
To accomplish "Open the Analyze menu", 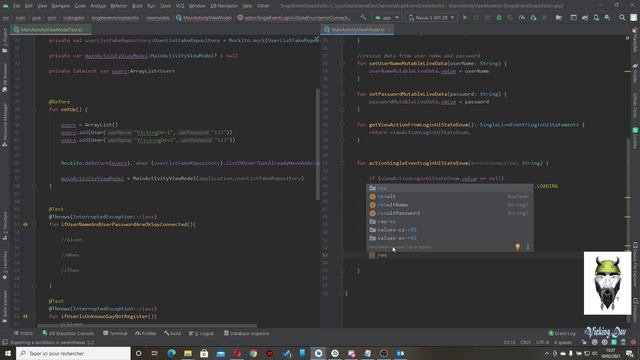I will click(x=98, y=6).
